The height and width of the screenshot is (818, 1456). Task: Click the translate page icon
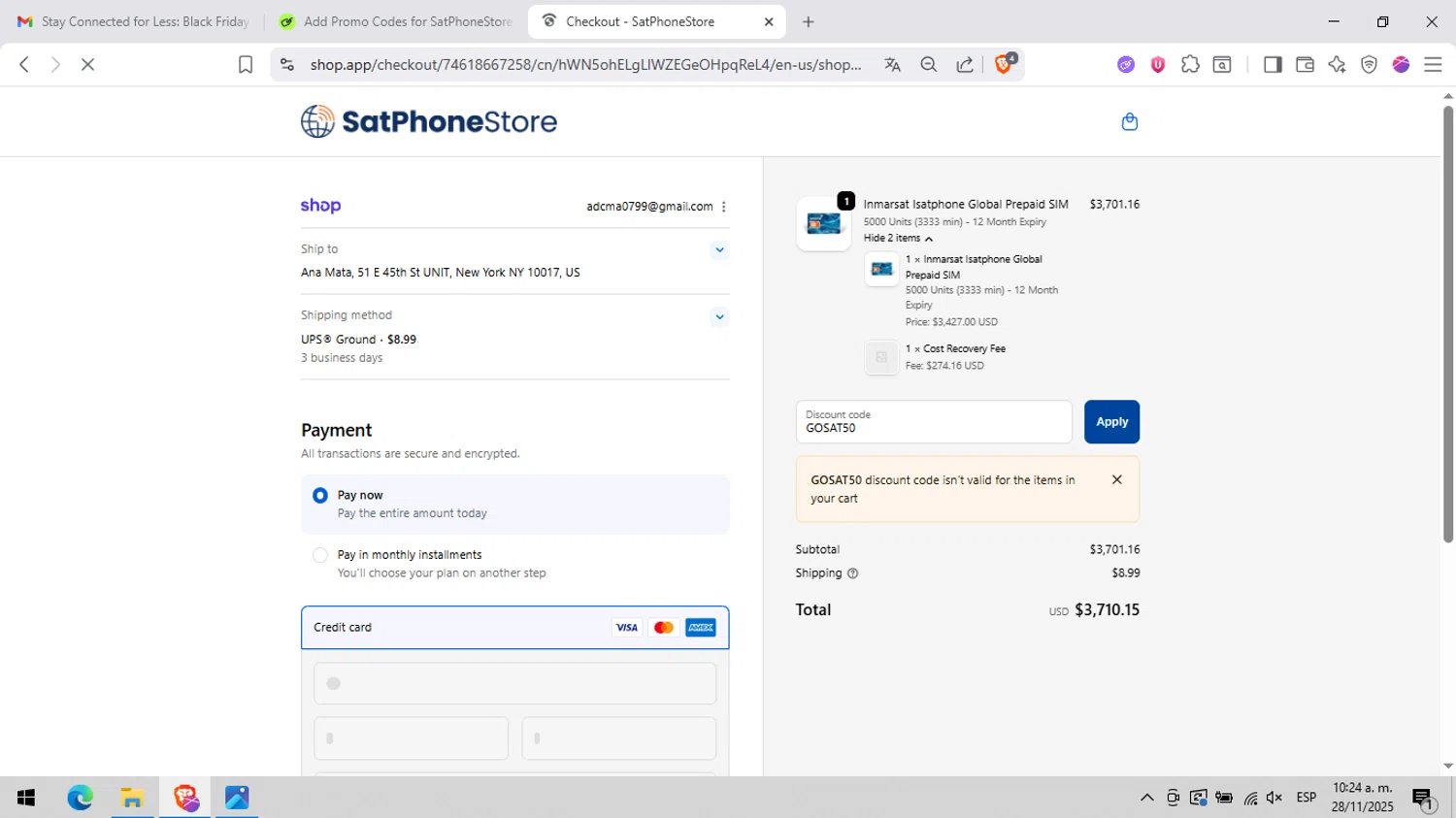(x=892, y=64)
